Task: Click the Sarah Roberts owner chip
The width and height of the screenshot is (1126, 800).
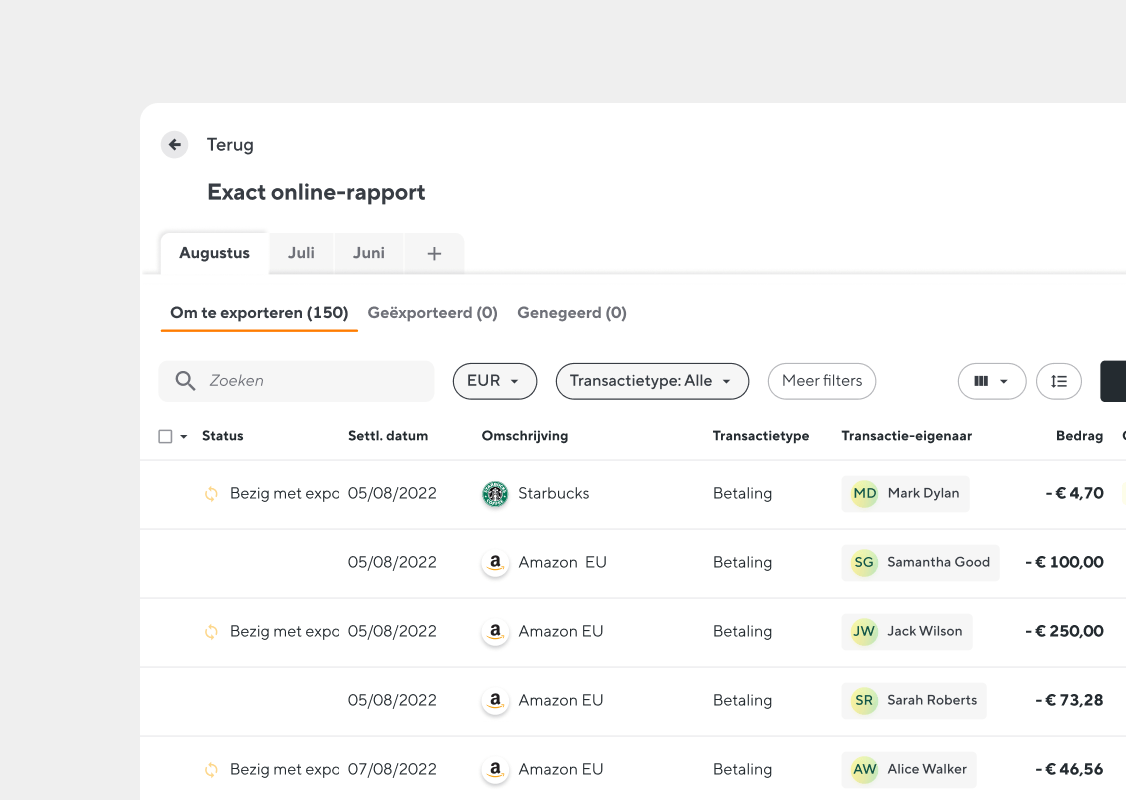Action: click(913, 700)
